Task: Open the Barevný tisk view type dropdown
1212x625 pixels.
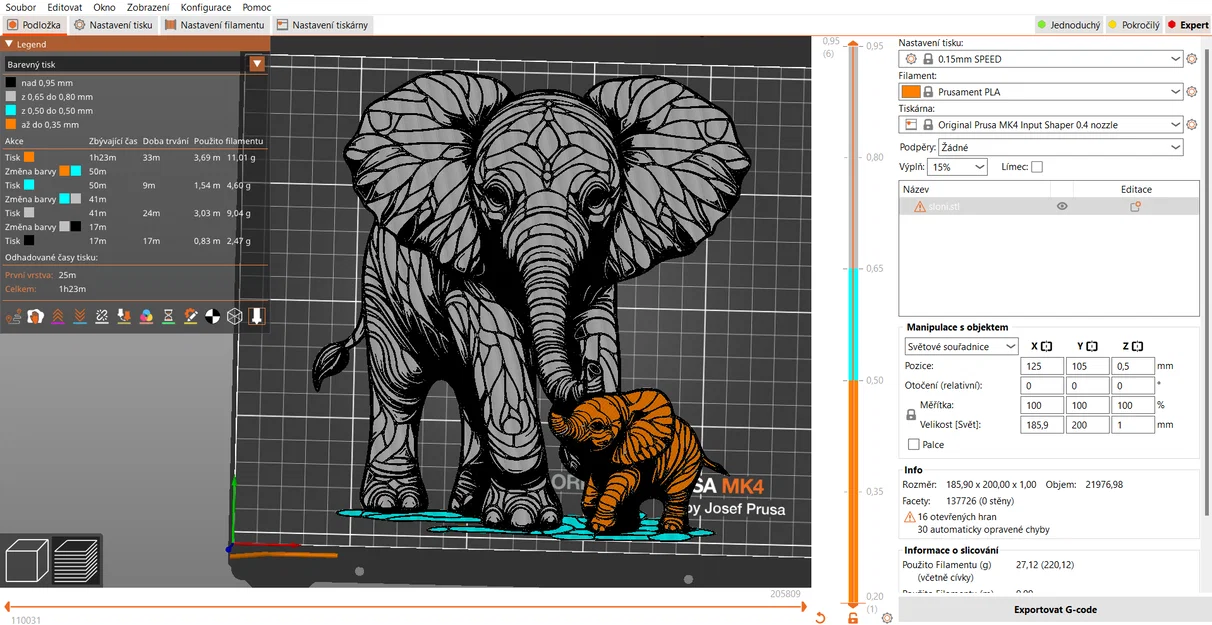Action: pos(257,64)
